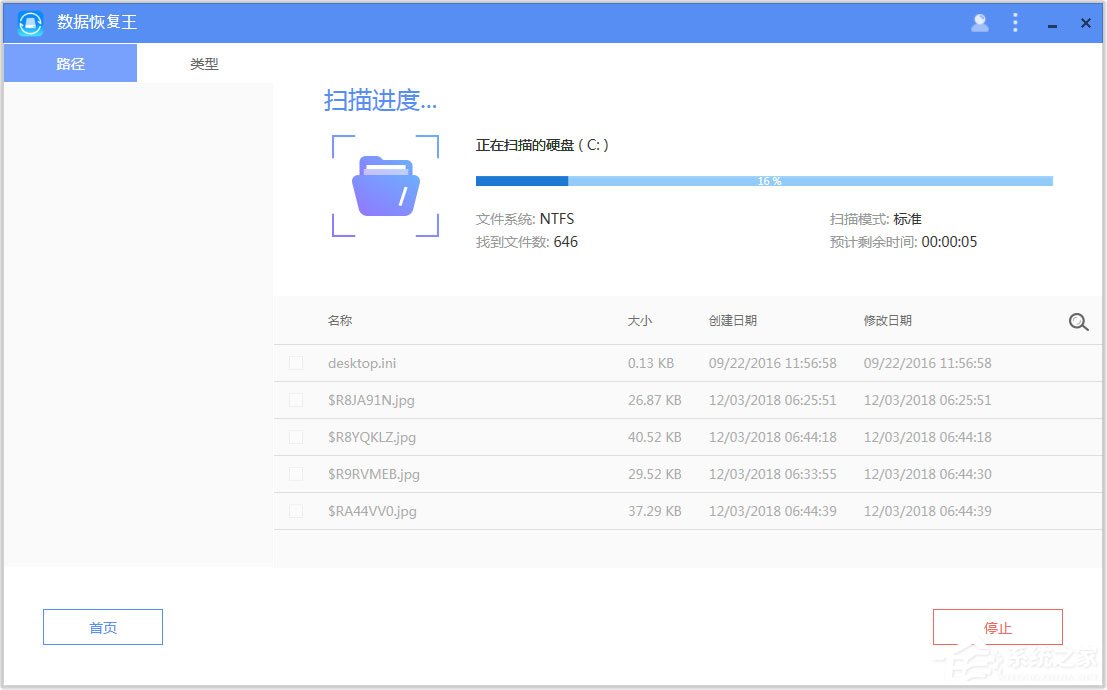1107x690 pixels.
Task: Select the checkbox for $R8JA91N.jpg
Action: [296, 400]
